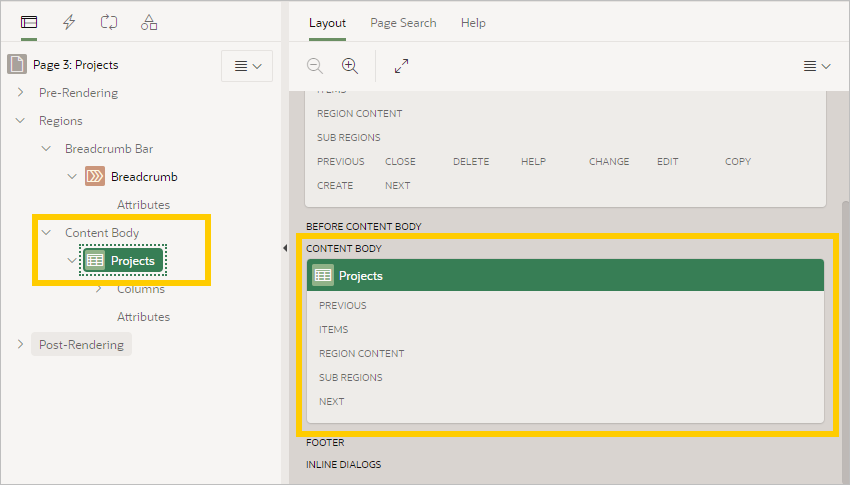Image resolution: width=850 pixels, height=485 pixels.
Task: Click ITEMS slot inside Projects region
Action: click(x=333, y=329)
